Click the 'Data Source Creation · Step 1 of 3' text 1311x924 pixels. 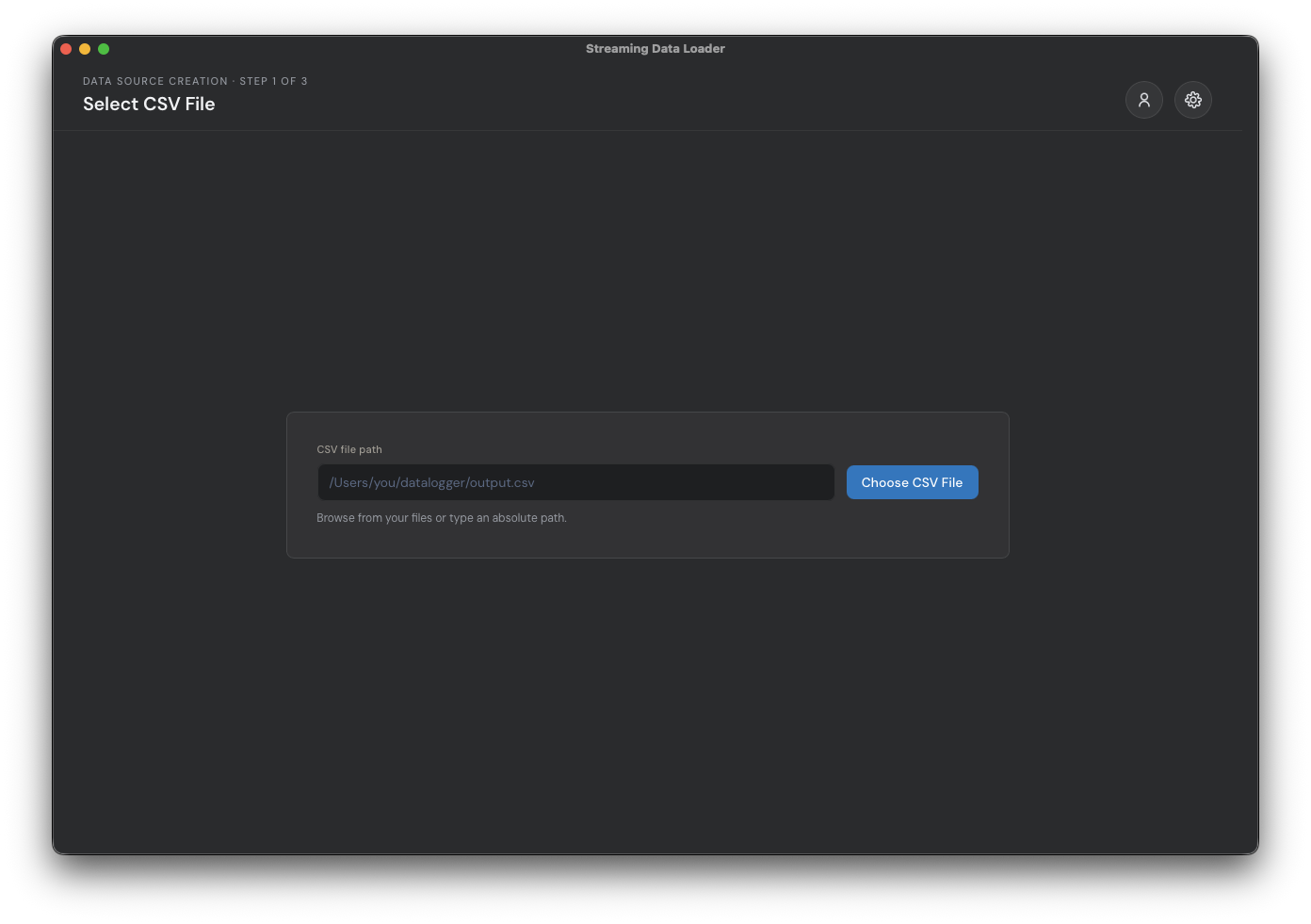point(195,81)
